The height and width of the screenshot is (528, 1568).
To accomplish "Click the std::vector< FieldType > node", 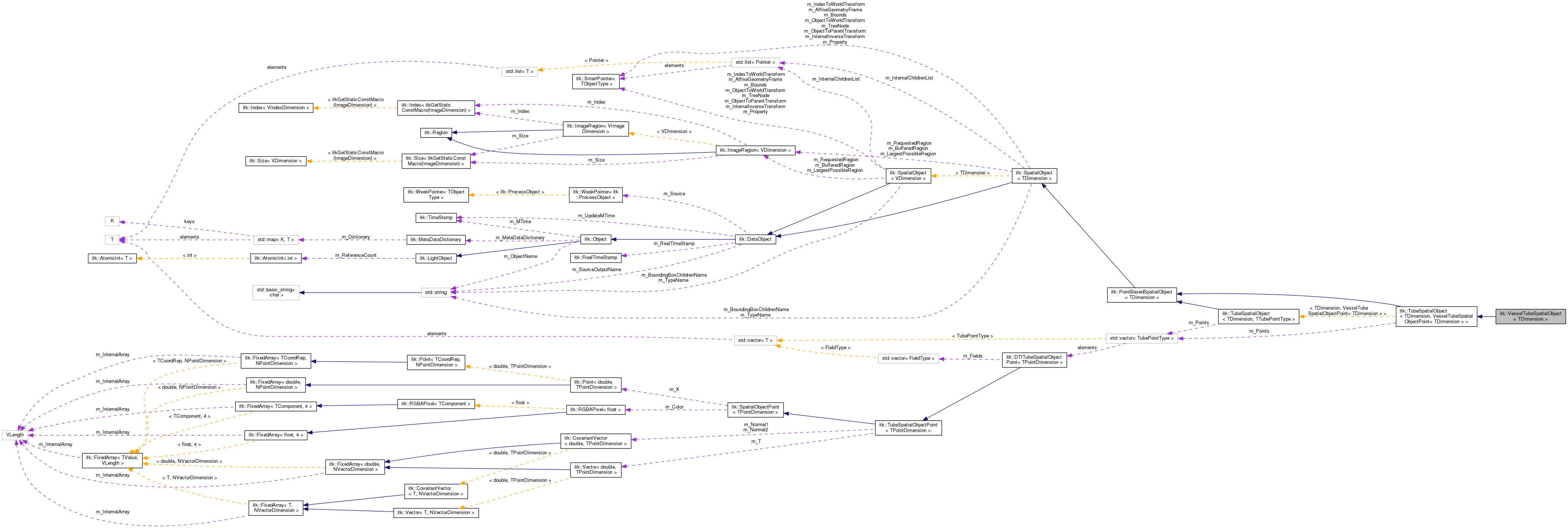I will point(907,358).
